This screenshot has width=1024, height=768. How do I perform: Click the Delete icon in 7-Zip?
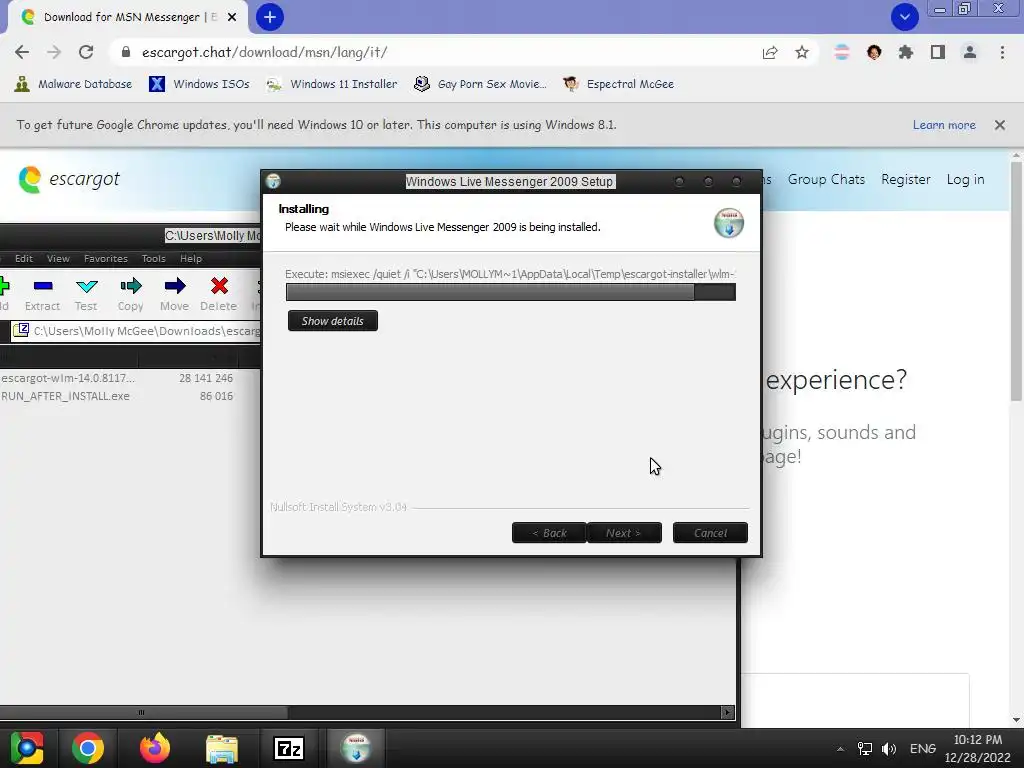click(x=219, y=293)
